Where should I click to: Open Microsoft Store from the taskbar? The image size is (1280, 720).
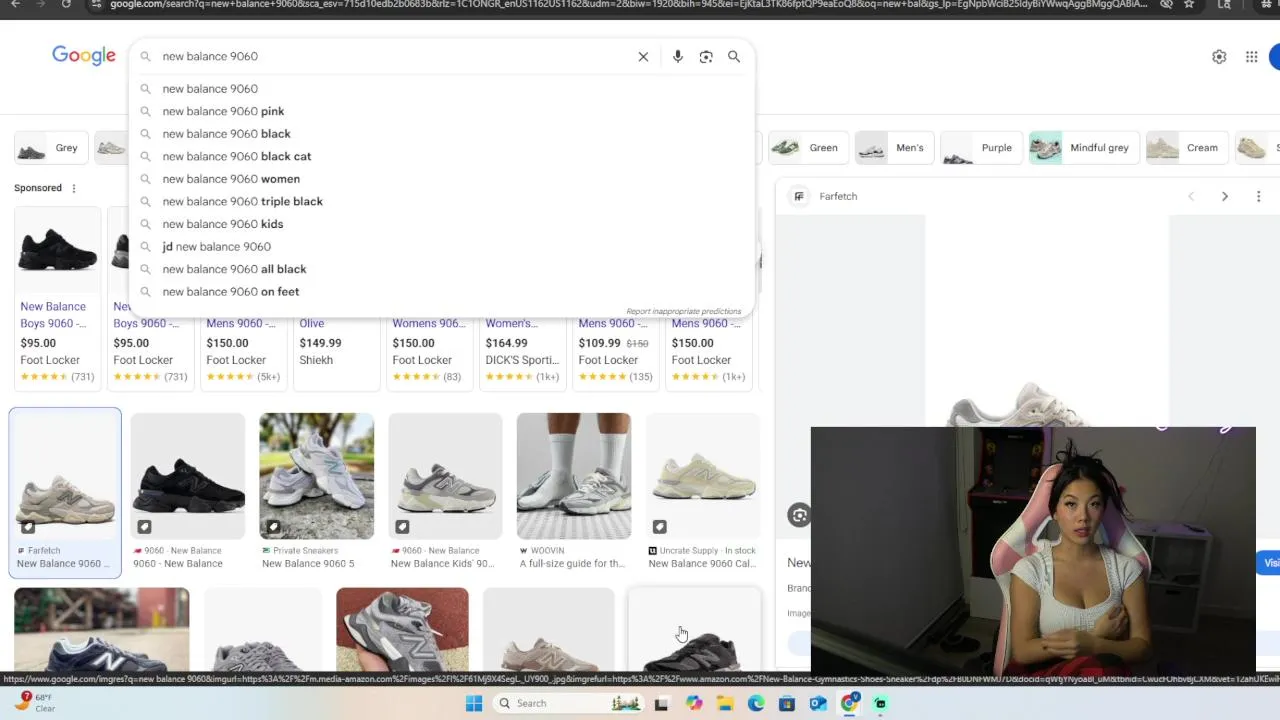(x=787, y=703)
